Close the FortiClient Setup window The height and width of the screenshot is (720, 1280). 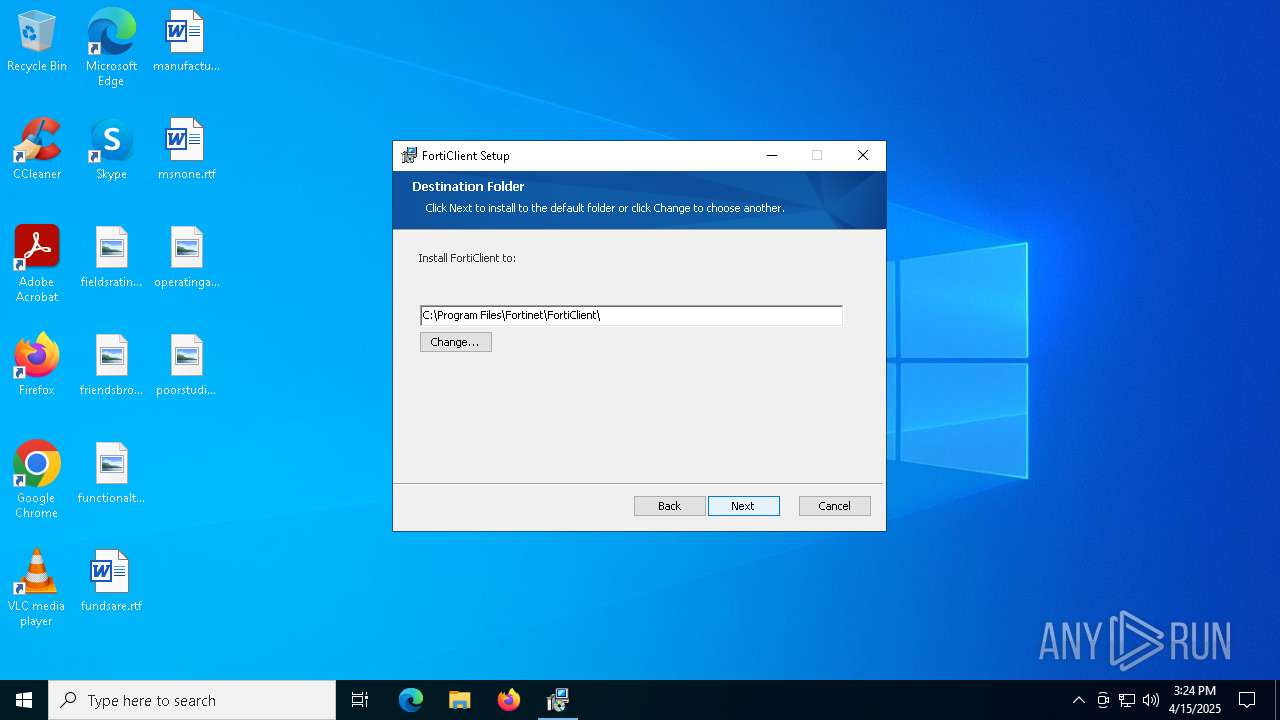(x=863, y=156)
